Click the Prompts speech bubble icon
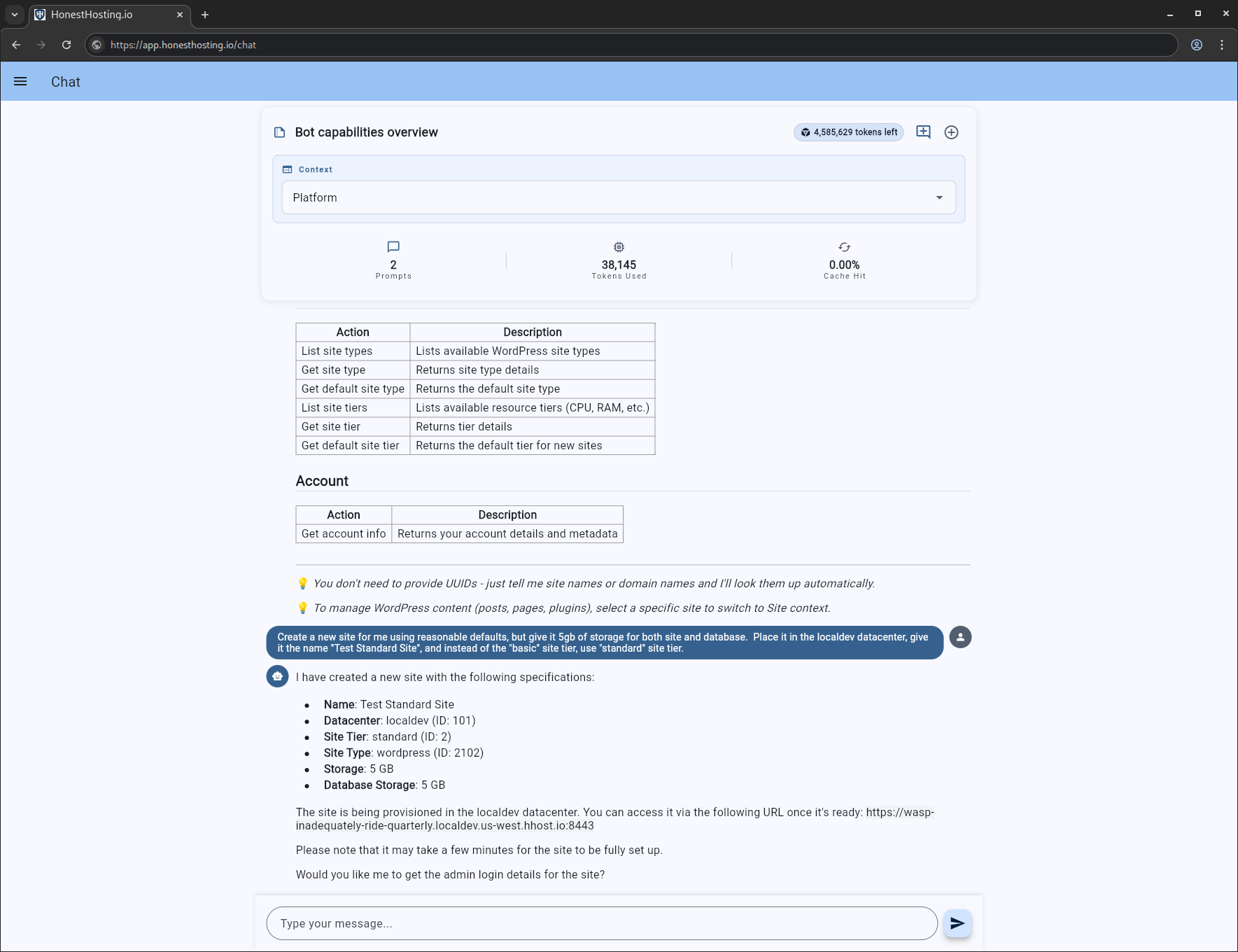The width and height of the screenshot is (1238, 952). click(x=393, y=247)
